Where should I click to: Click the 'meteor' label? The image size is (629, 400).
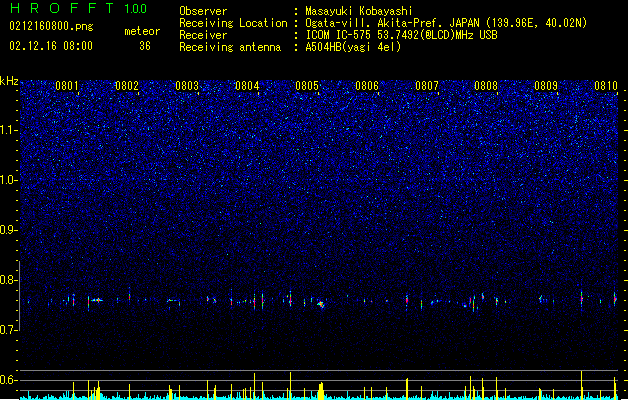coord(142,31)
